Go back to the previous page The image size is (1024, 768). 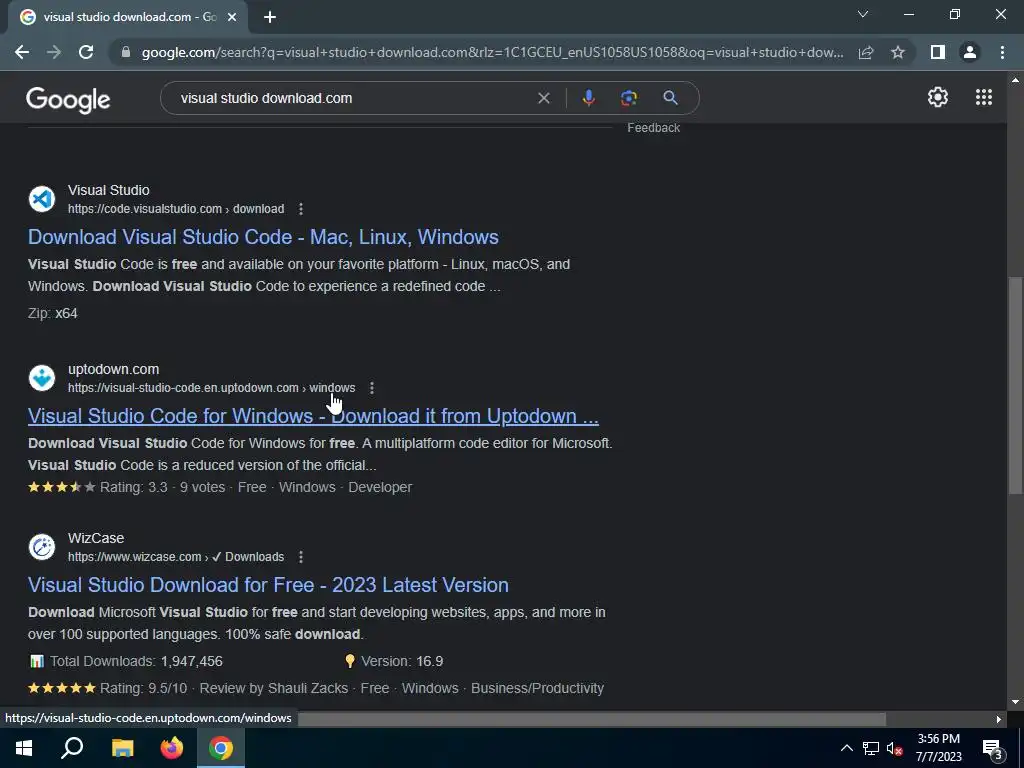click(22, 52)
